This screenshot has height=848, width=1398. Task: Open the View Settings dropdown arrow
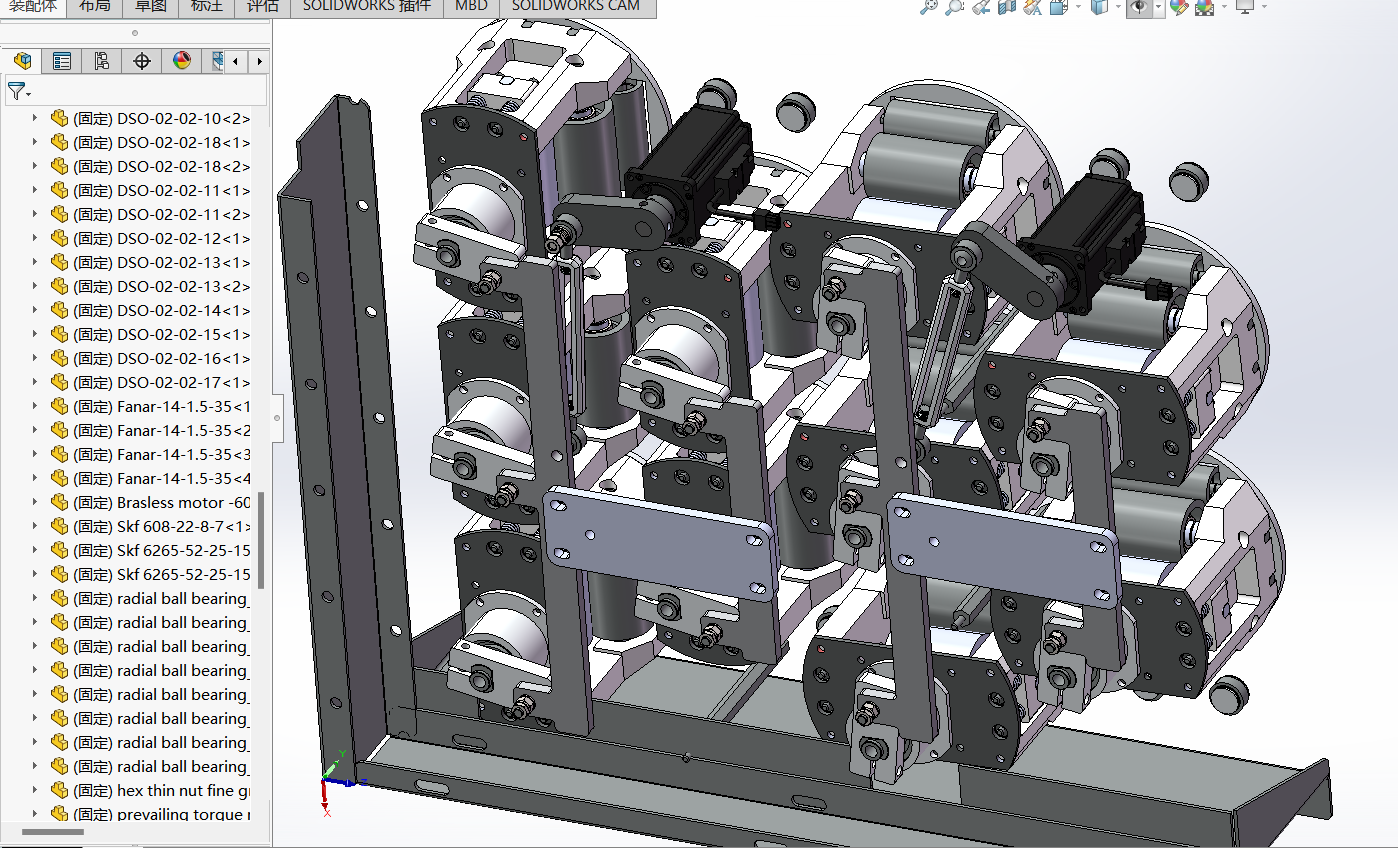tap(1264, 7)
